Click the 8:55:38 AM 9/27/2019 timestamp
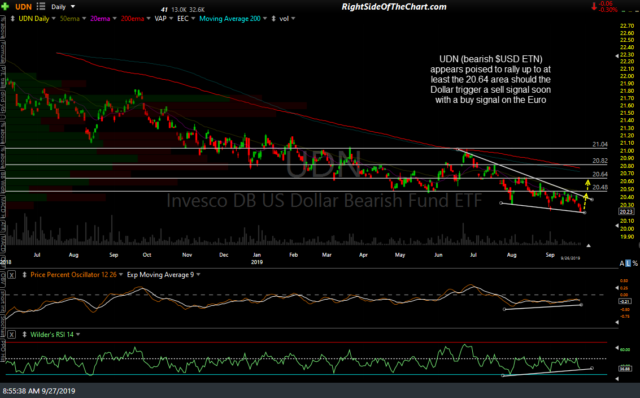 click(x=39, y=391)
